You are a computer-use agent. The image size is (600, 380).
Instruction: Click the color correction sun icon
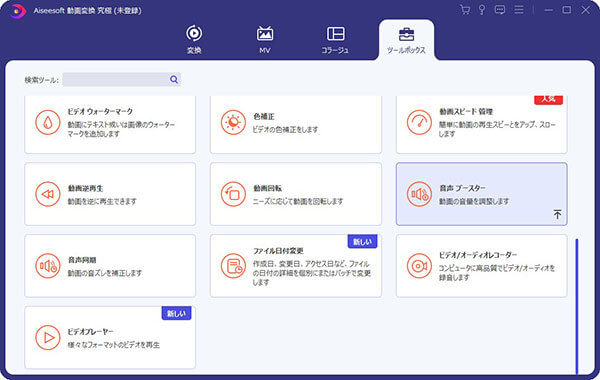(233, 122)
